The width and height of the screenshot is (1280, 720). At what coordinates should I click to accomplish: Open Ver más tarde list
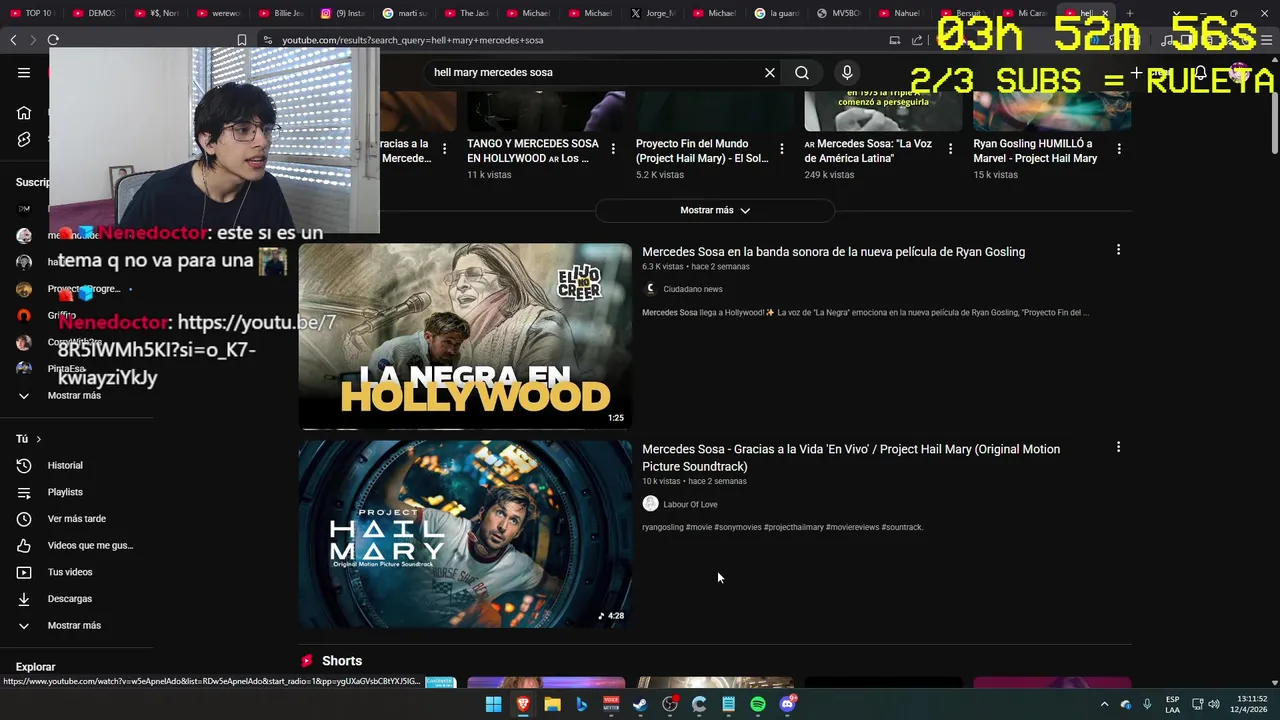[75, 519]
